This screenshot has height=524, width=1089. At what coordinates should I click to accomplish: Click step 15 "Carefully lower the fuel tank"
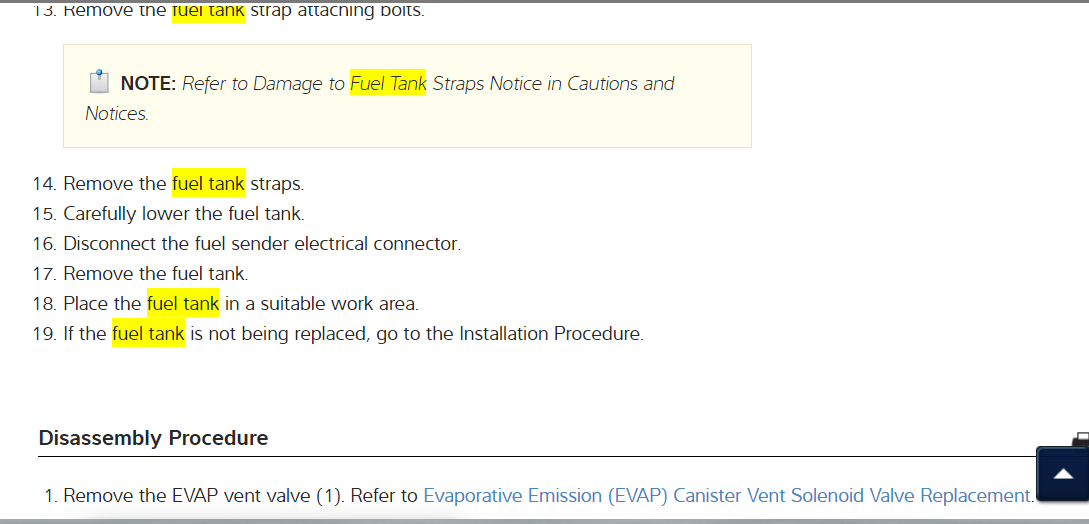click(183, 214)
